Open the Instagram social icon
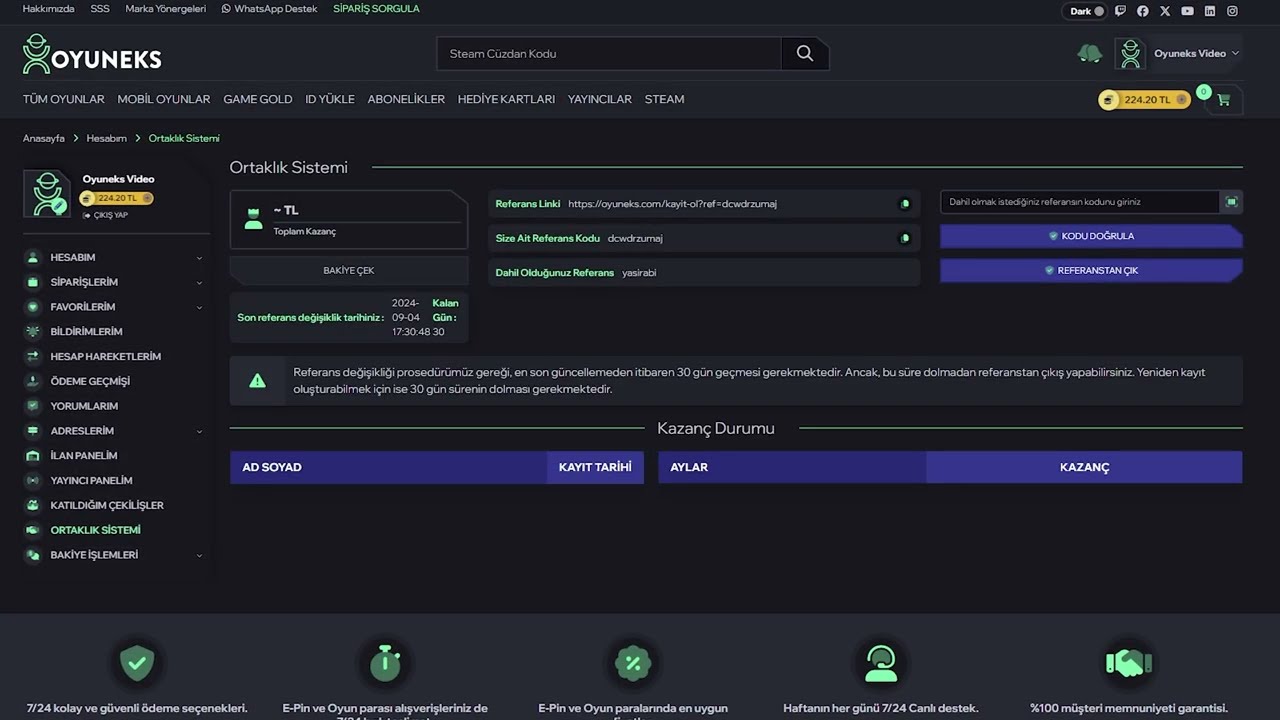 pyautogui.click(x=1232, y=11)
